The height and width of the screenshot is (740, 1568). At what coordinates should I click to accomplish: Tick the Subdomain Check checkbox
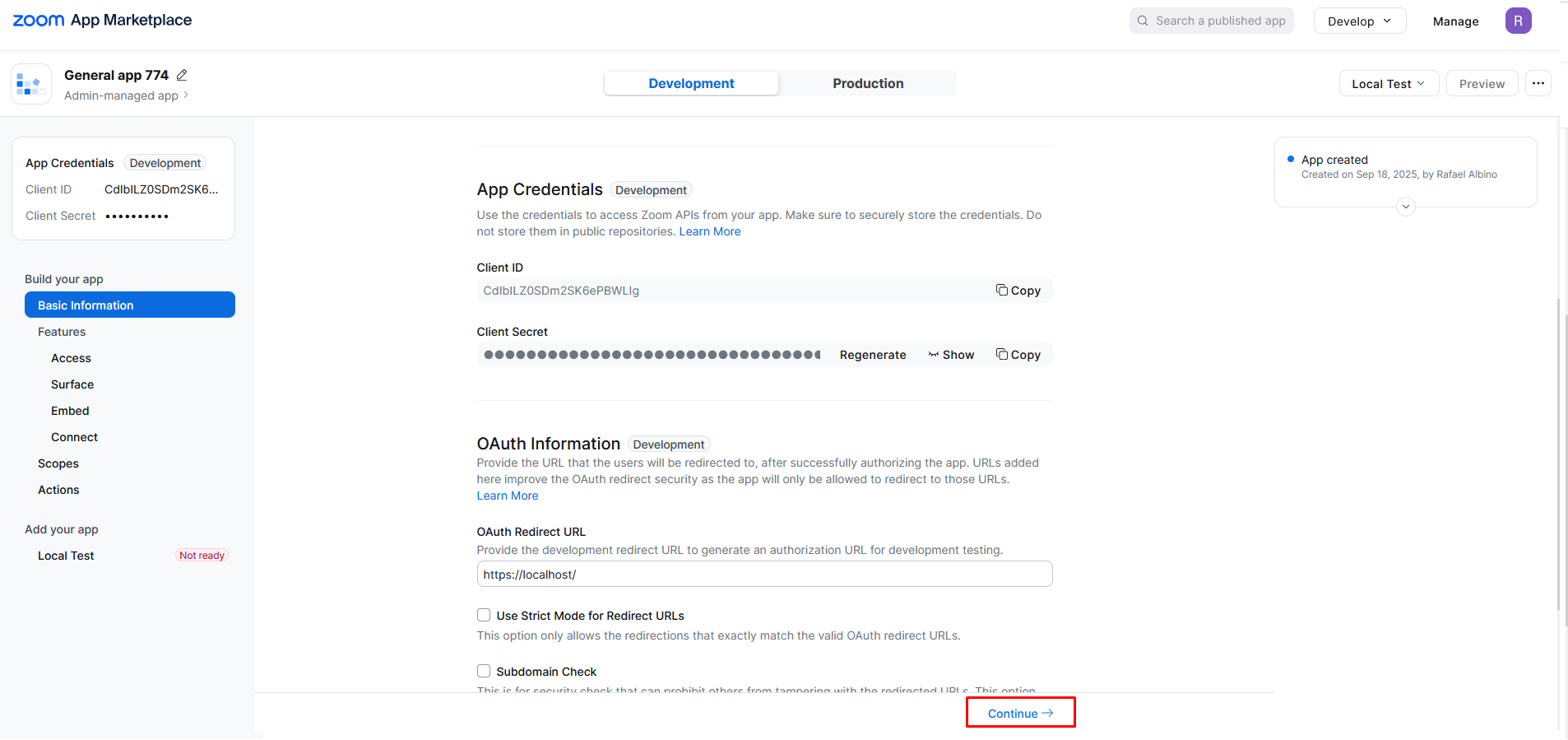(x=484, y=671)
